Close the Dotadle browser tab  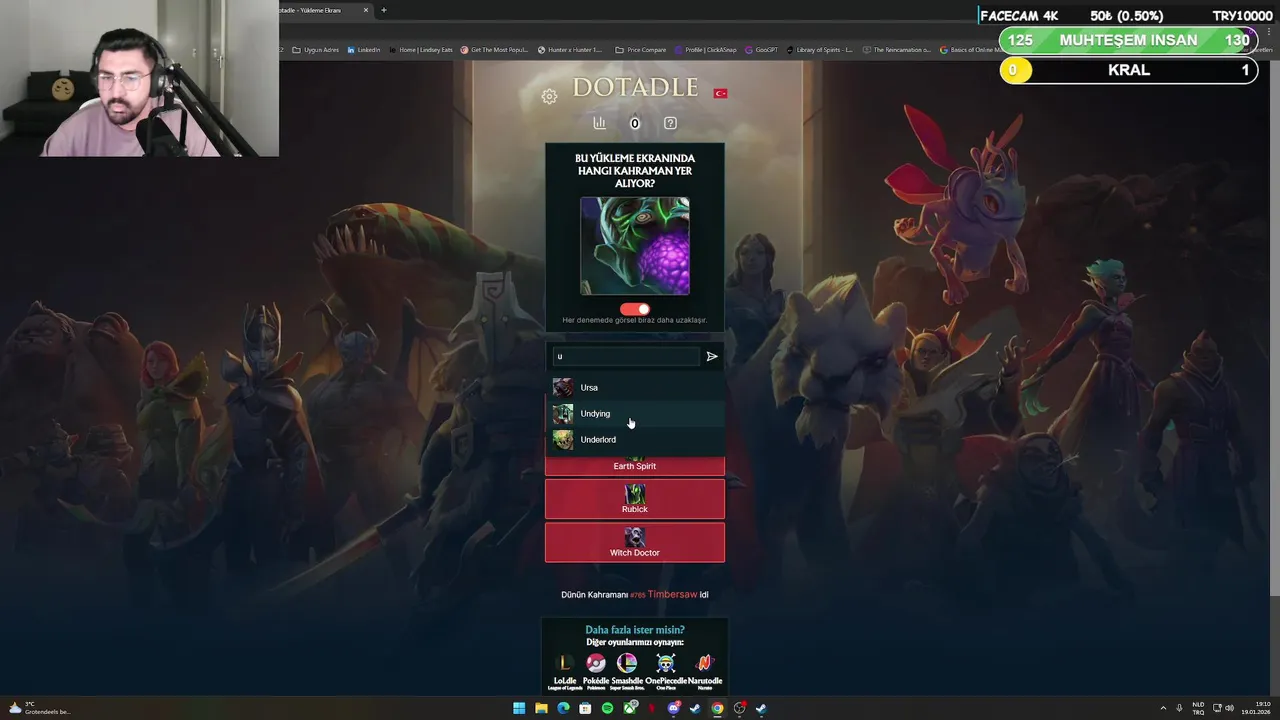click(366, 10)
